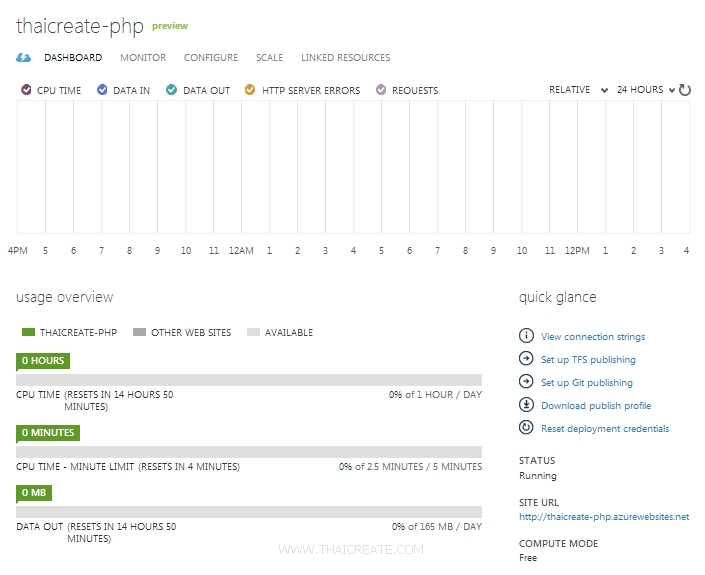Viewport: 705px width, 575px height.
Task: Toggle the CPU Time metric checkbox
Action: [x=26, y=90]
